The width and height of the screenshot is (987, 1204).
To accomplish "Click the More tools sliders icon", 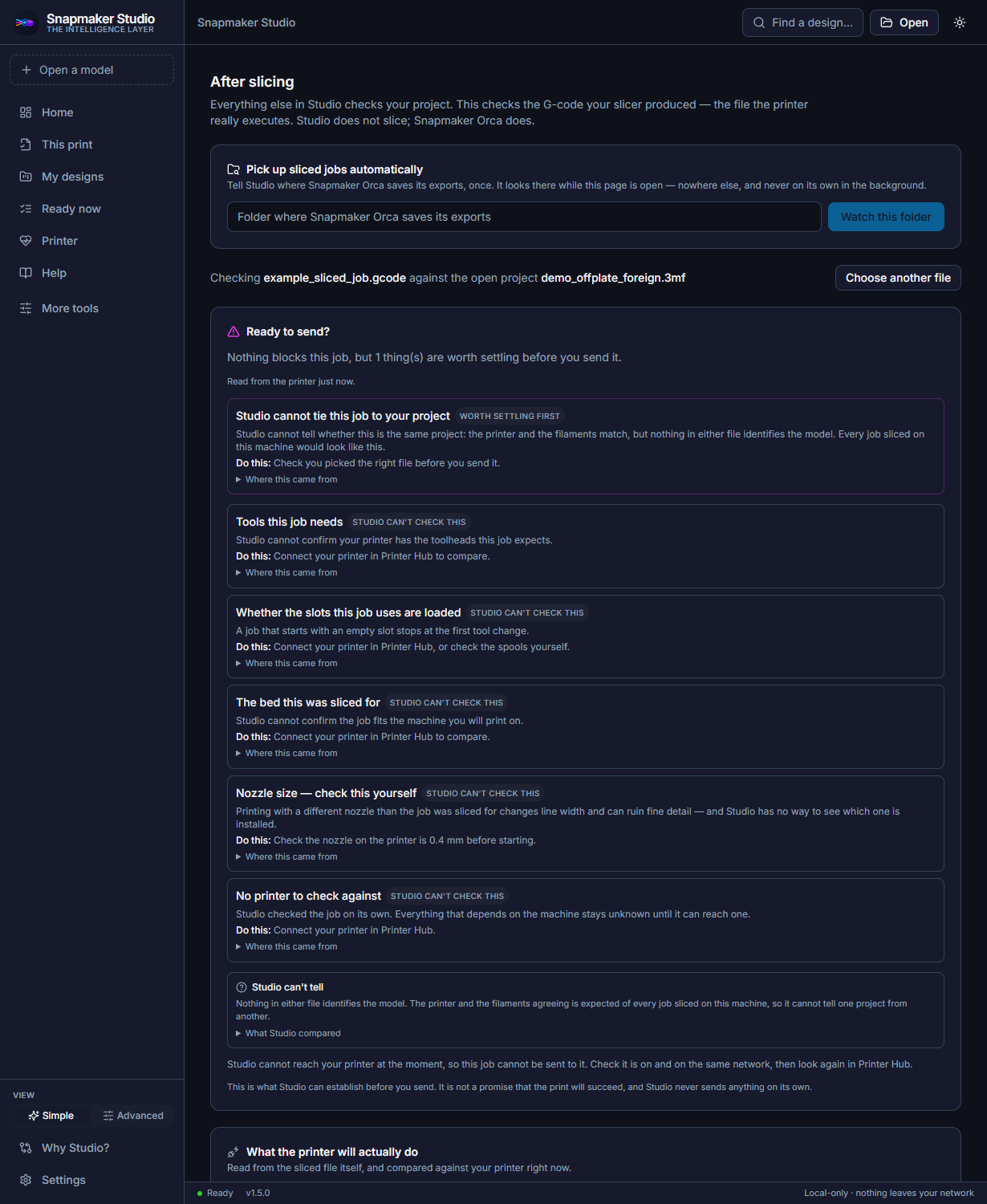I will [x=26, y=308].
